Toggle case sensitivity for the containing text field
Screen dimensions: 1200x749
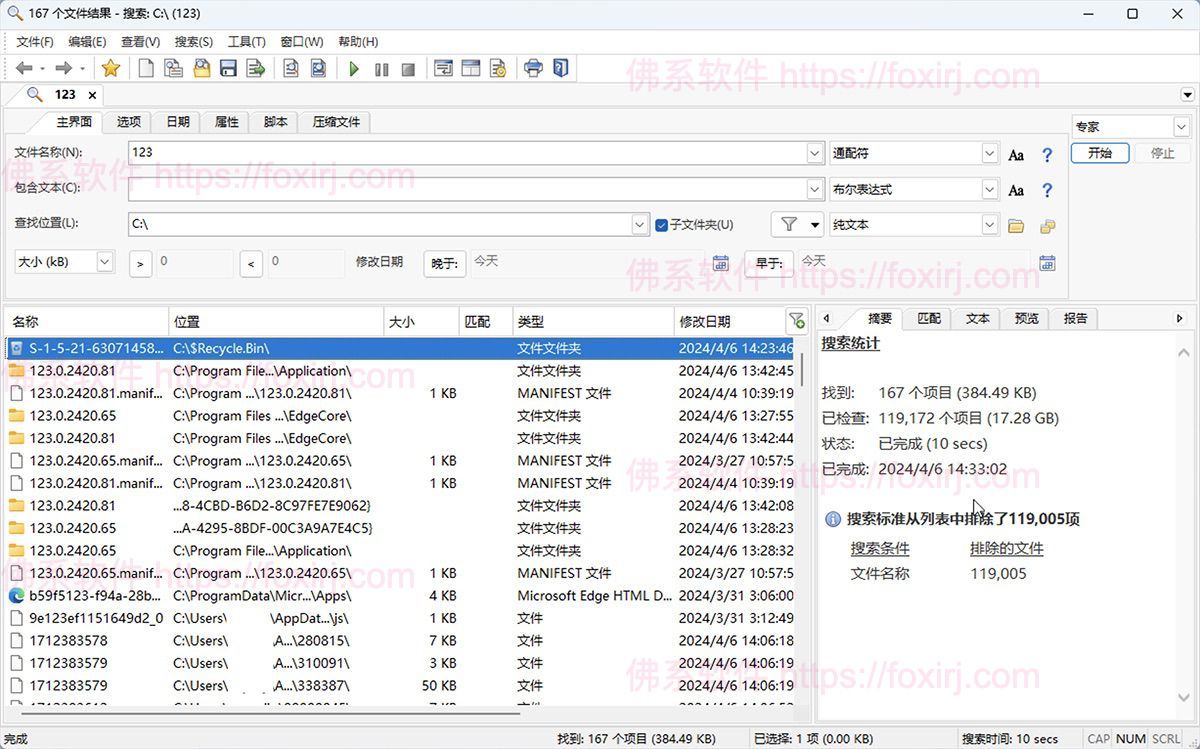[1016, 189]
